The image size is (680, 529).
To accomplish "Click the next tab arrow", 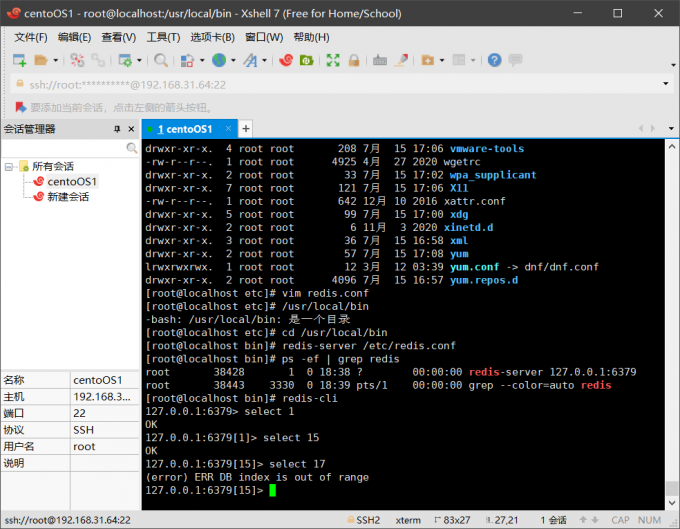I will pyautogui.click(x=653, y=128).
